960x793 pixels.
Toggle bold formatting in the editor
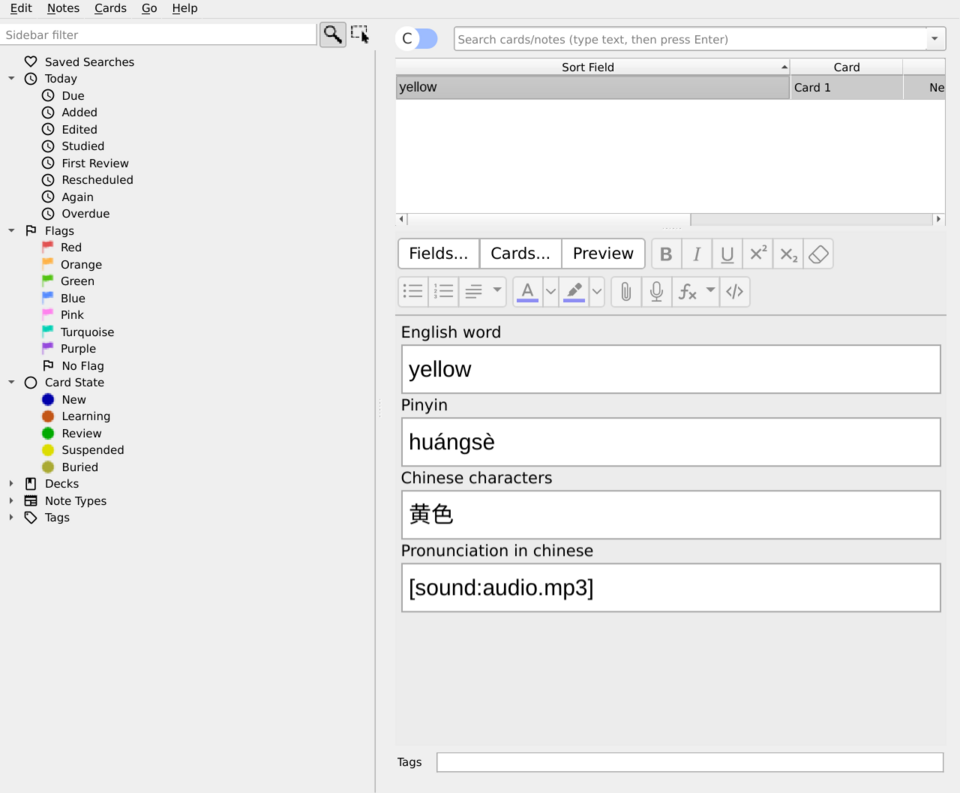666,253
